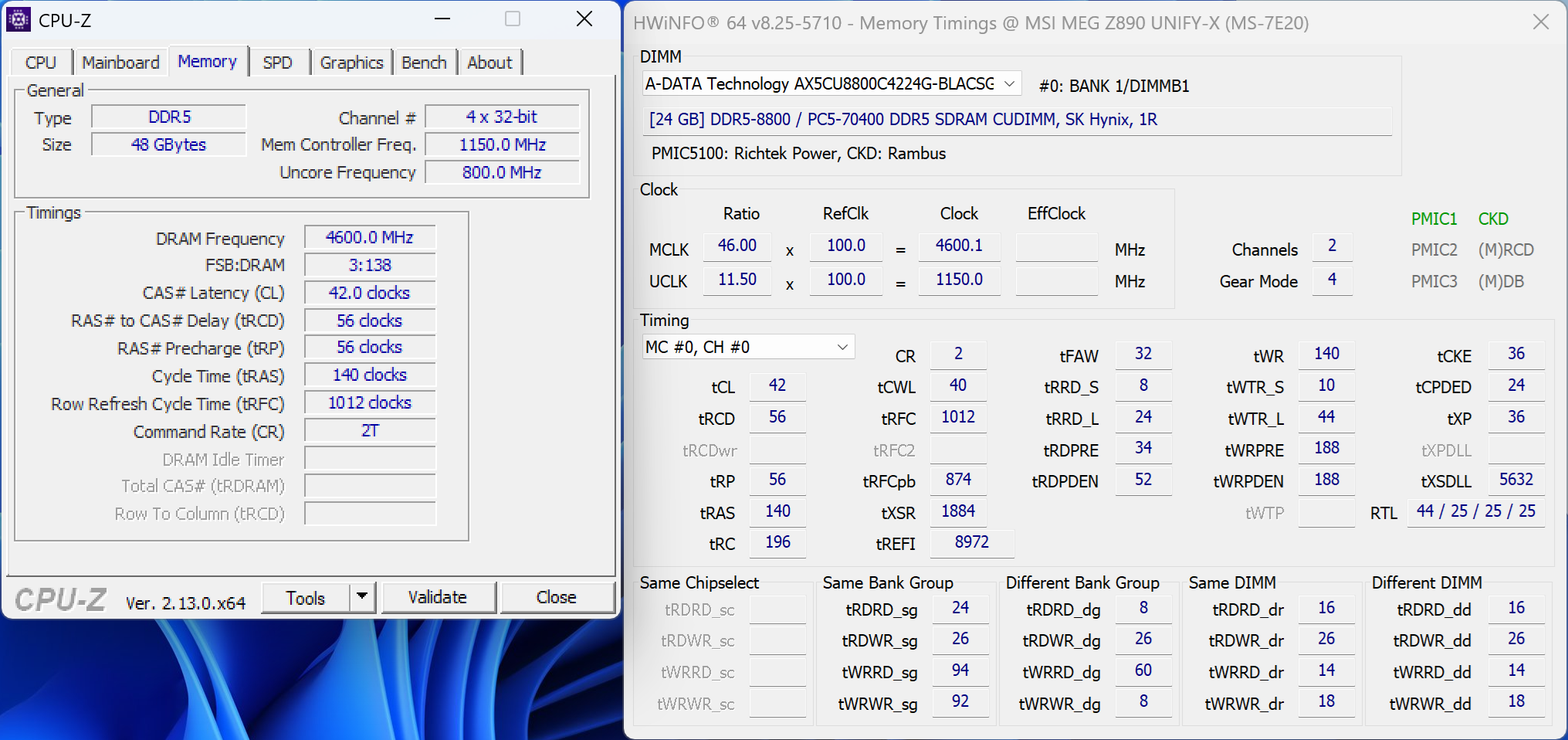The width and height of the screenshot is (1568, 740).
Task: Click the 48 GBytes size field
Action: pos(169,144)
